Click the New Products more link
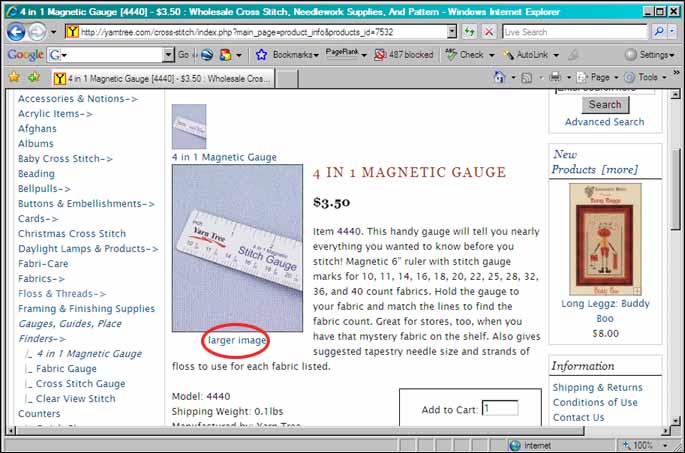Screen dimensions: 685x453 point(619,169)
